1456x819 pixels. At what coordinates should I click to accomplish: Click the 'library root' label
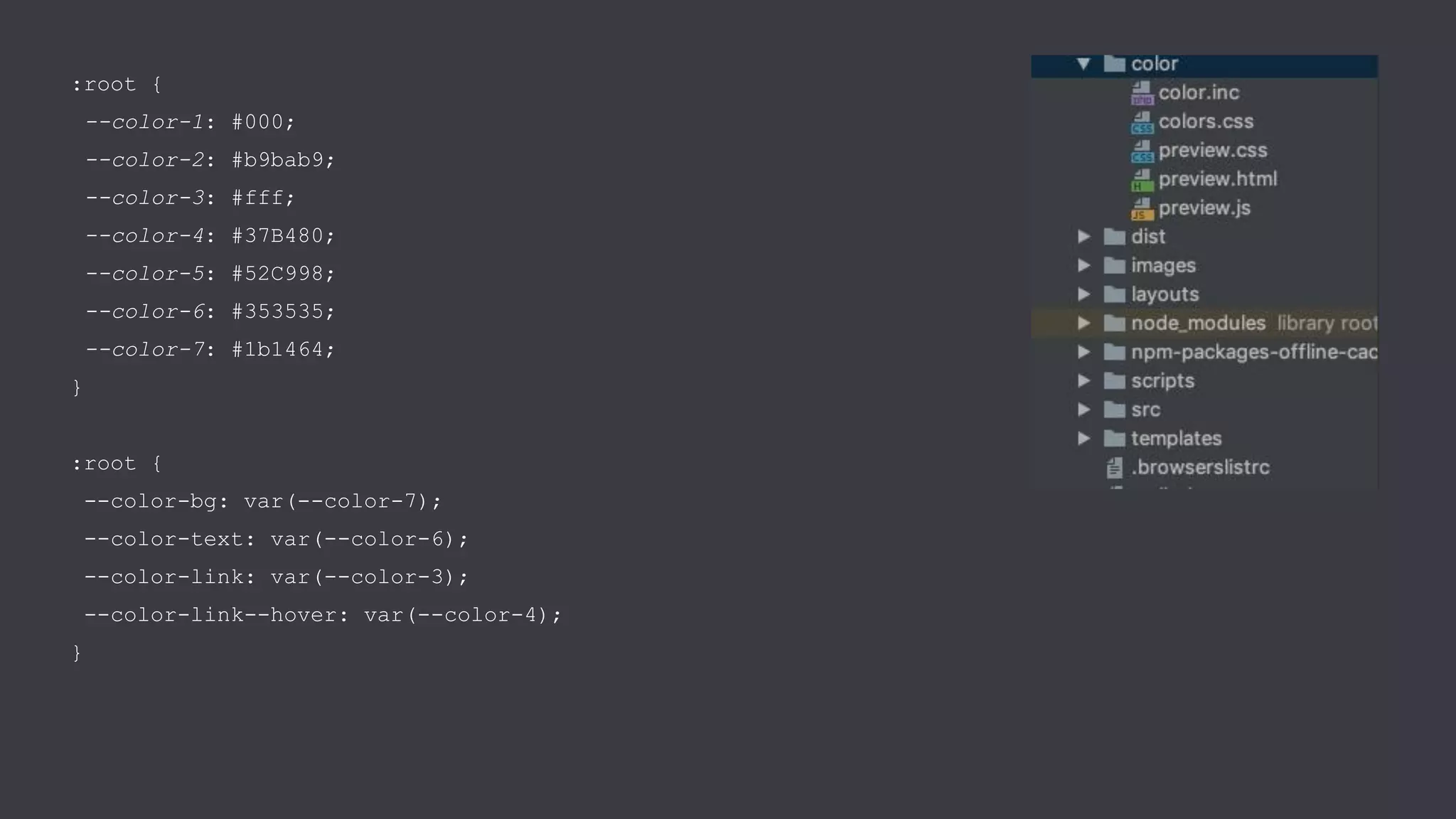coord(1327,323)
